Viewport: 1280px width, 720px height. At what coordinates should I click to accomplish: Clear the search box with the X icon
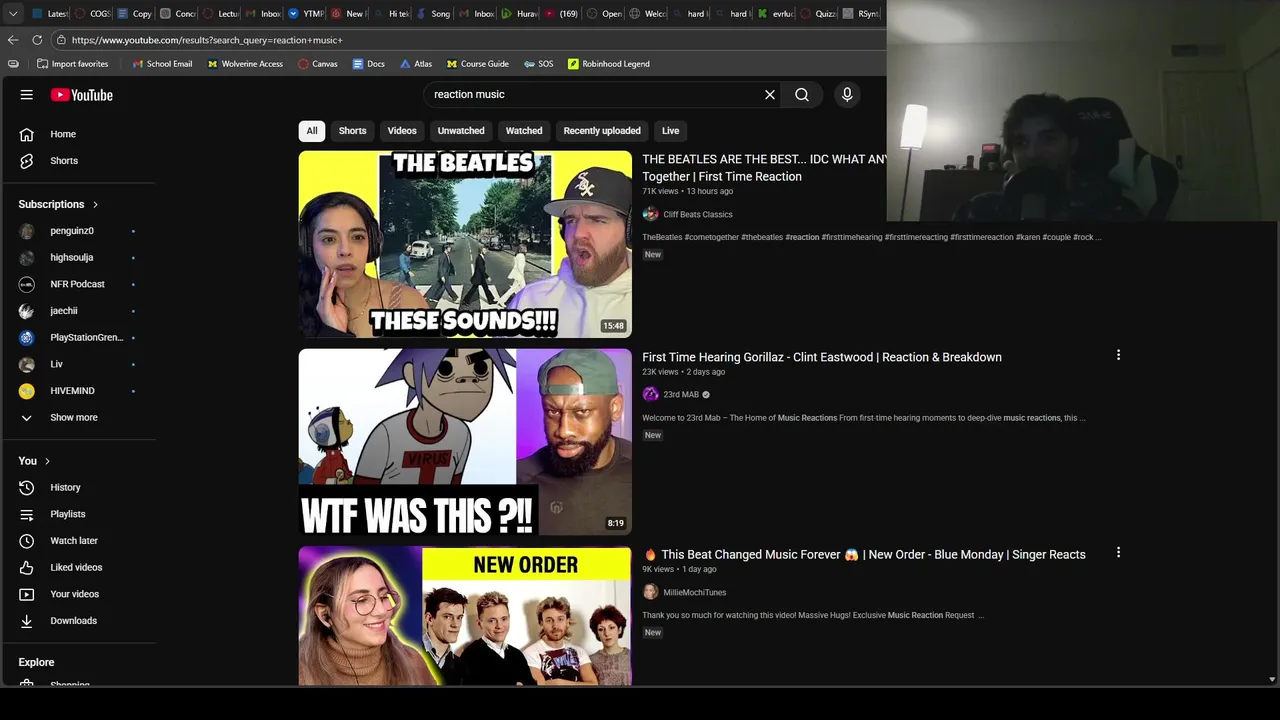(770, 95)
